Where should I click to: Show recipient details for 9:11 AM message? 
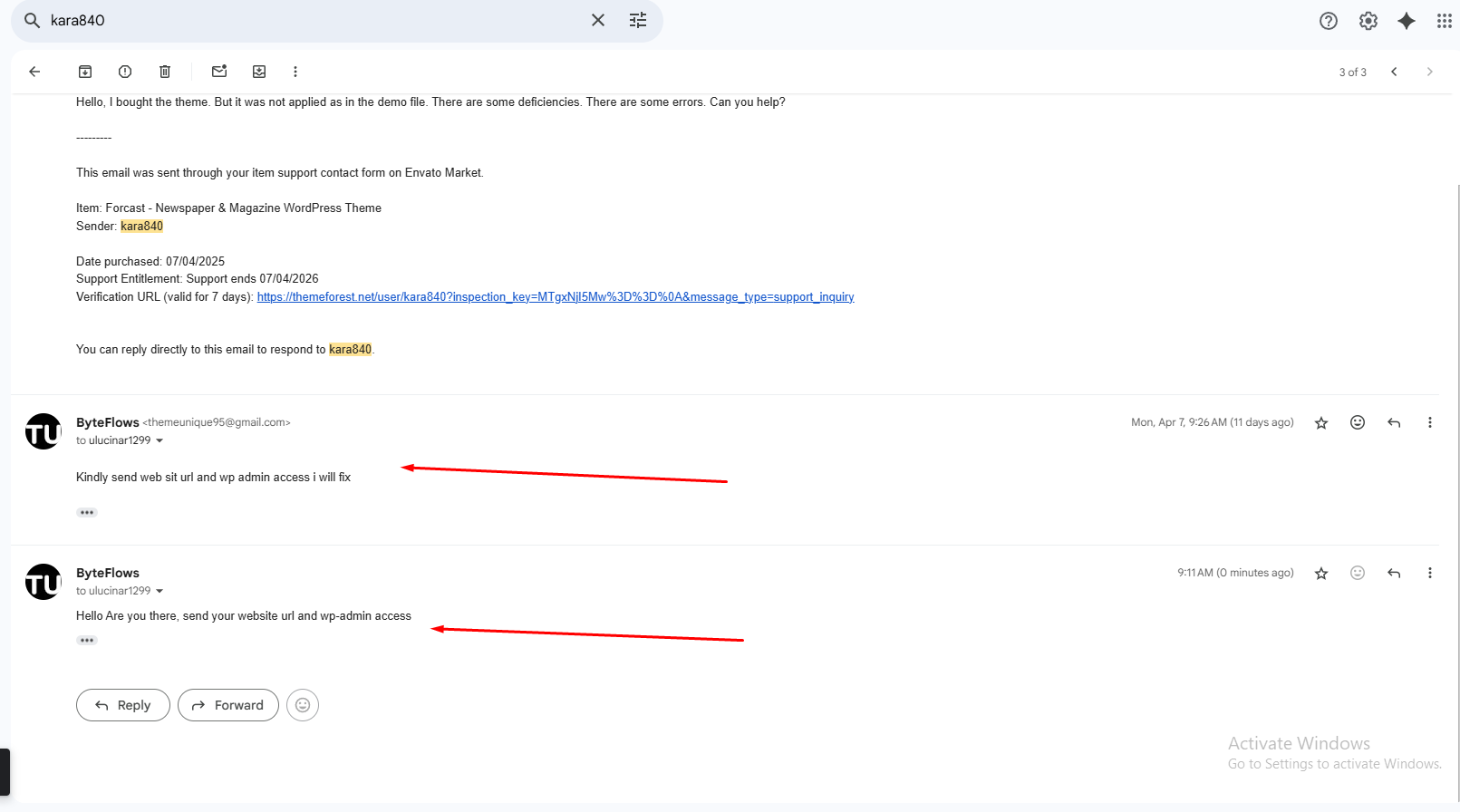pos(160,591)
